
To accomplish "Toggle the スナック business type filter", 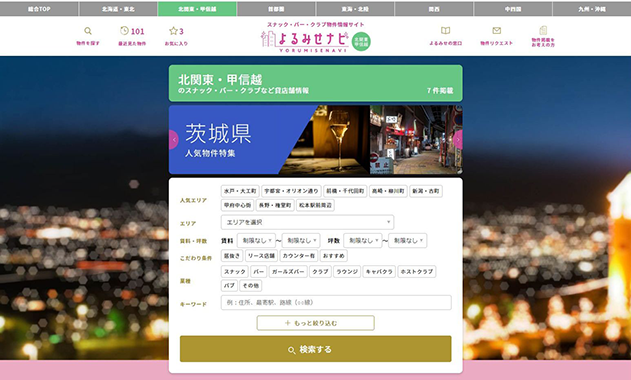I will click(235, 272).
